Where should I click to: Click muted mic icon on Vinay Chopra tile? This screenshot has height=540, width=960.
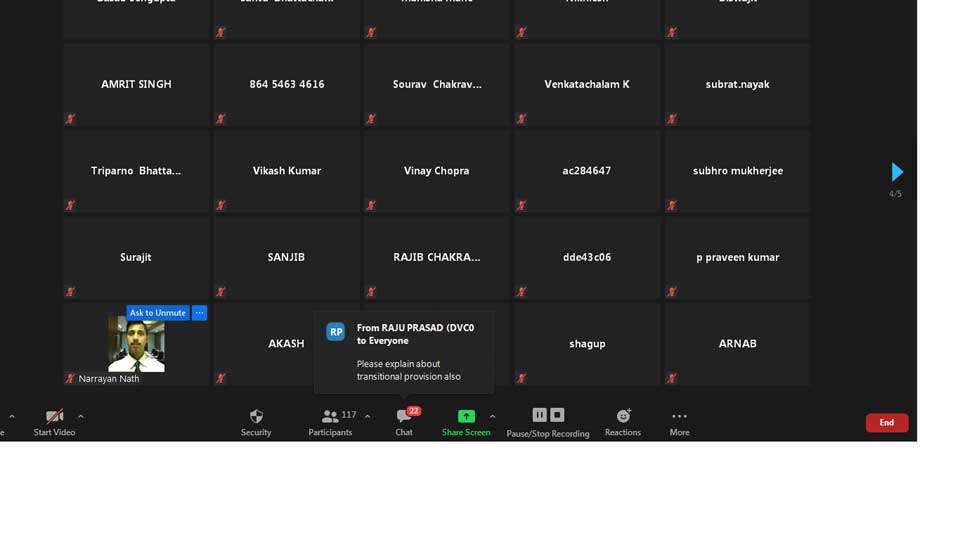click(x=371, y=205)
